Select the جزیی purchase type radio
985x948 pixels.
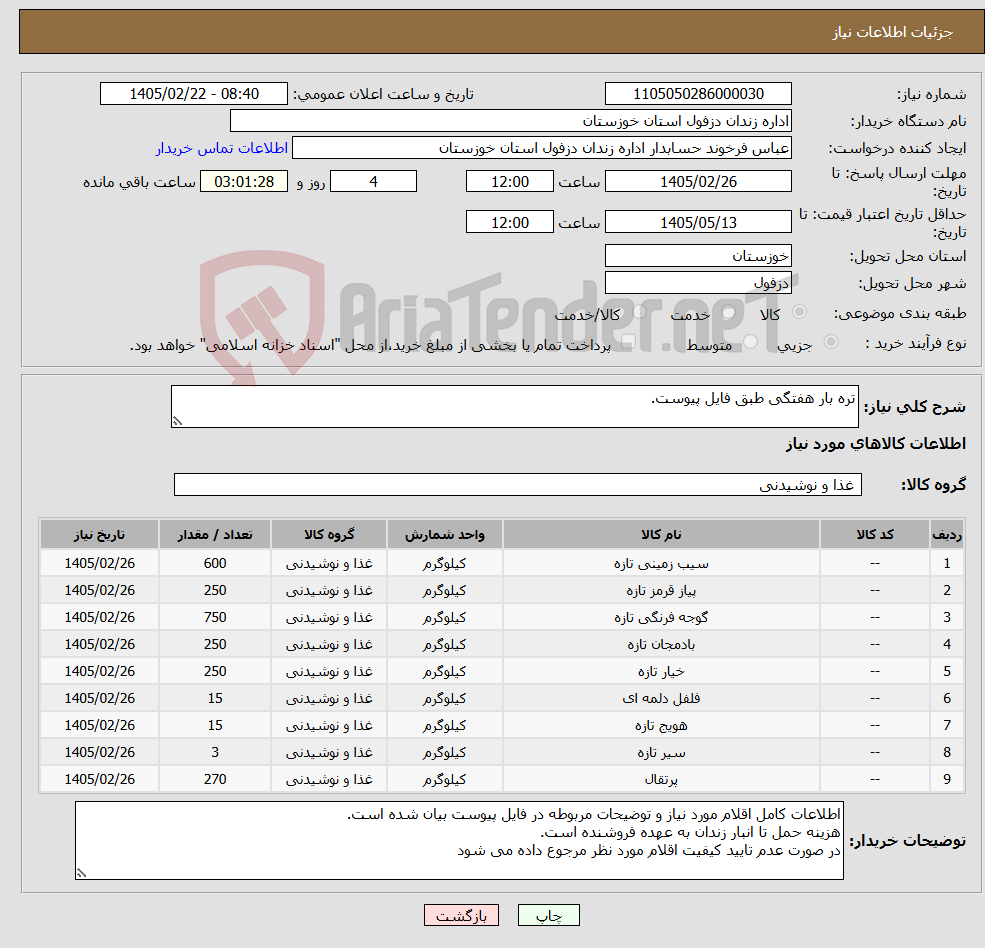(x=830, y=342)
